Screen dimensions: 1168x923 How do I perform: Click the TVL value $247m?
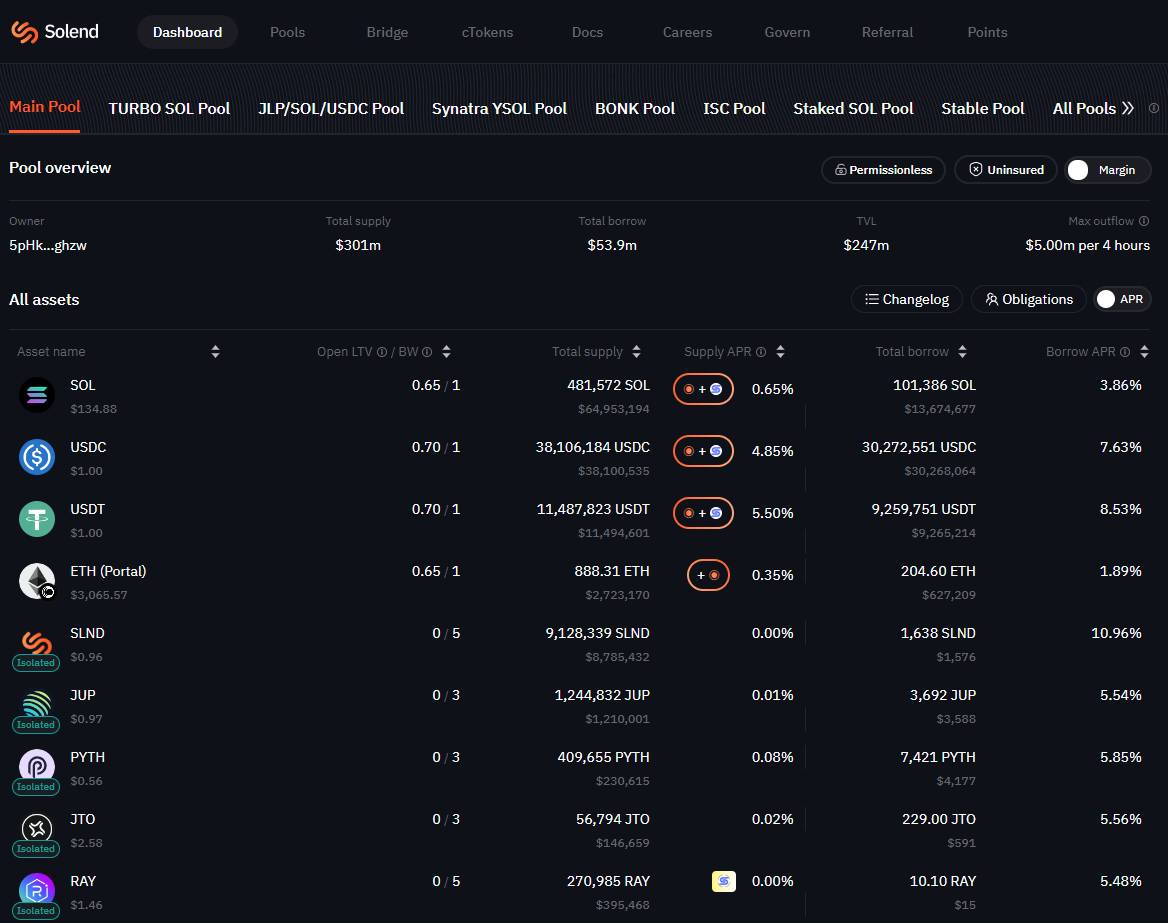pos(866,245)
